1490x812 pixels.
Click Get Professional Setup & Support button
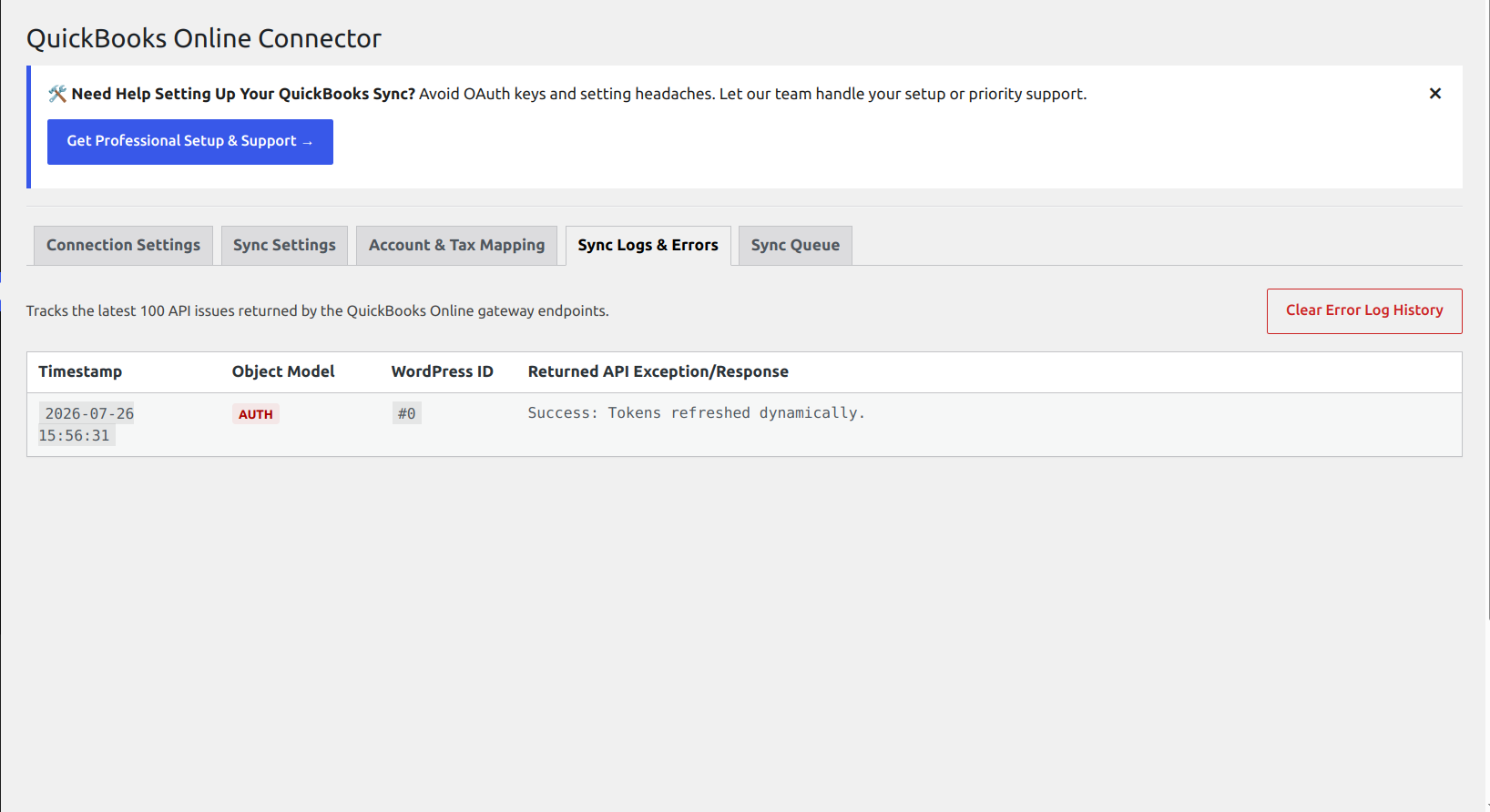coord(190,142)
